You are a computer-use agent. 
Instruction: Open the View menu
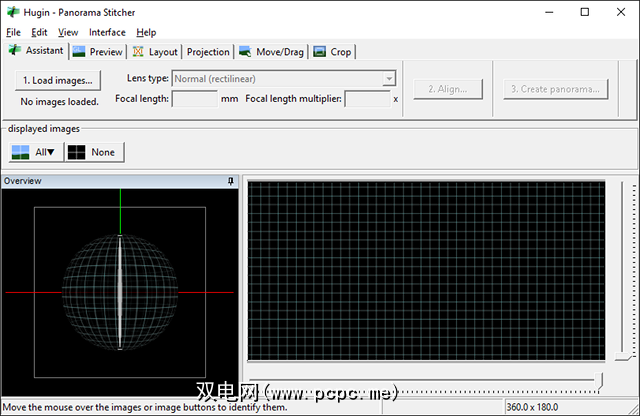pyautogui.click(x=68, y=32)
